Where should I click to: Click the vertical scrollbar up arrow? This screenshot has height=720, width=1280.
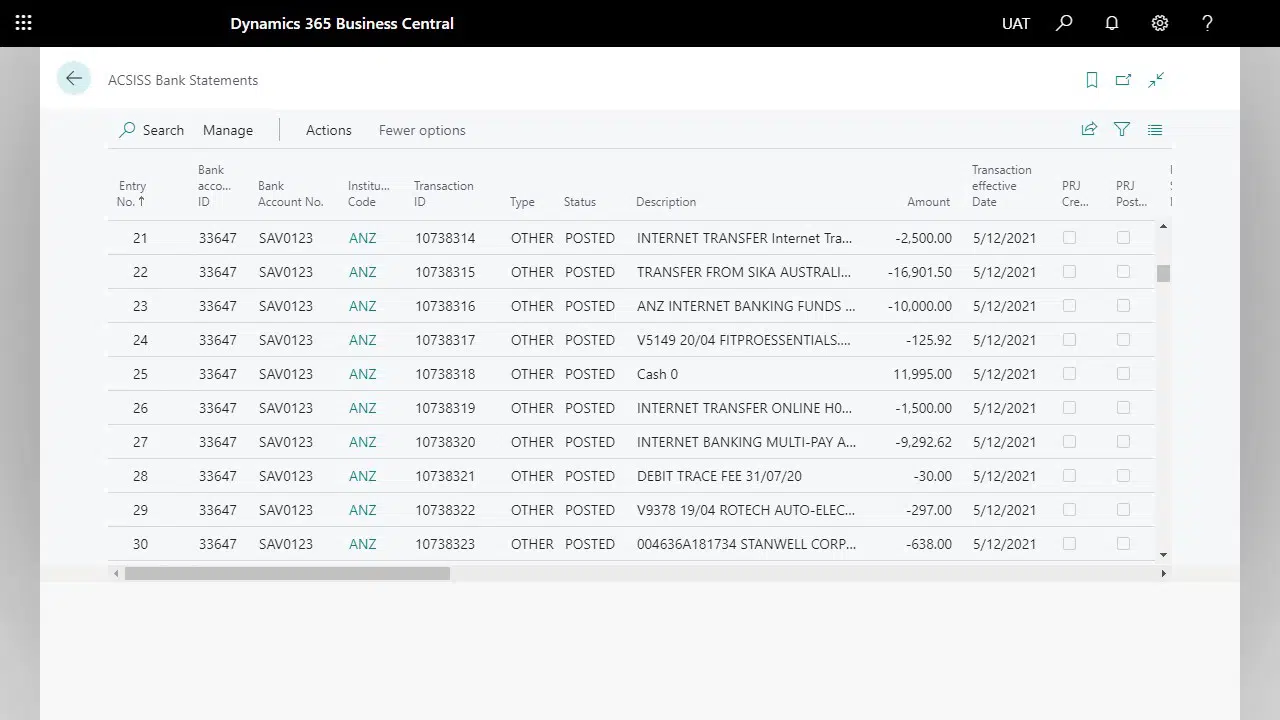[x=1163, y=227]
